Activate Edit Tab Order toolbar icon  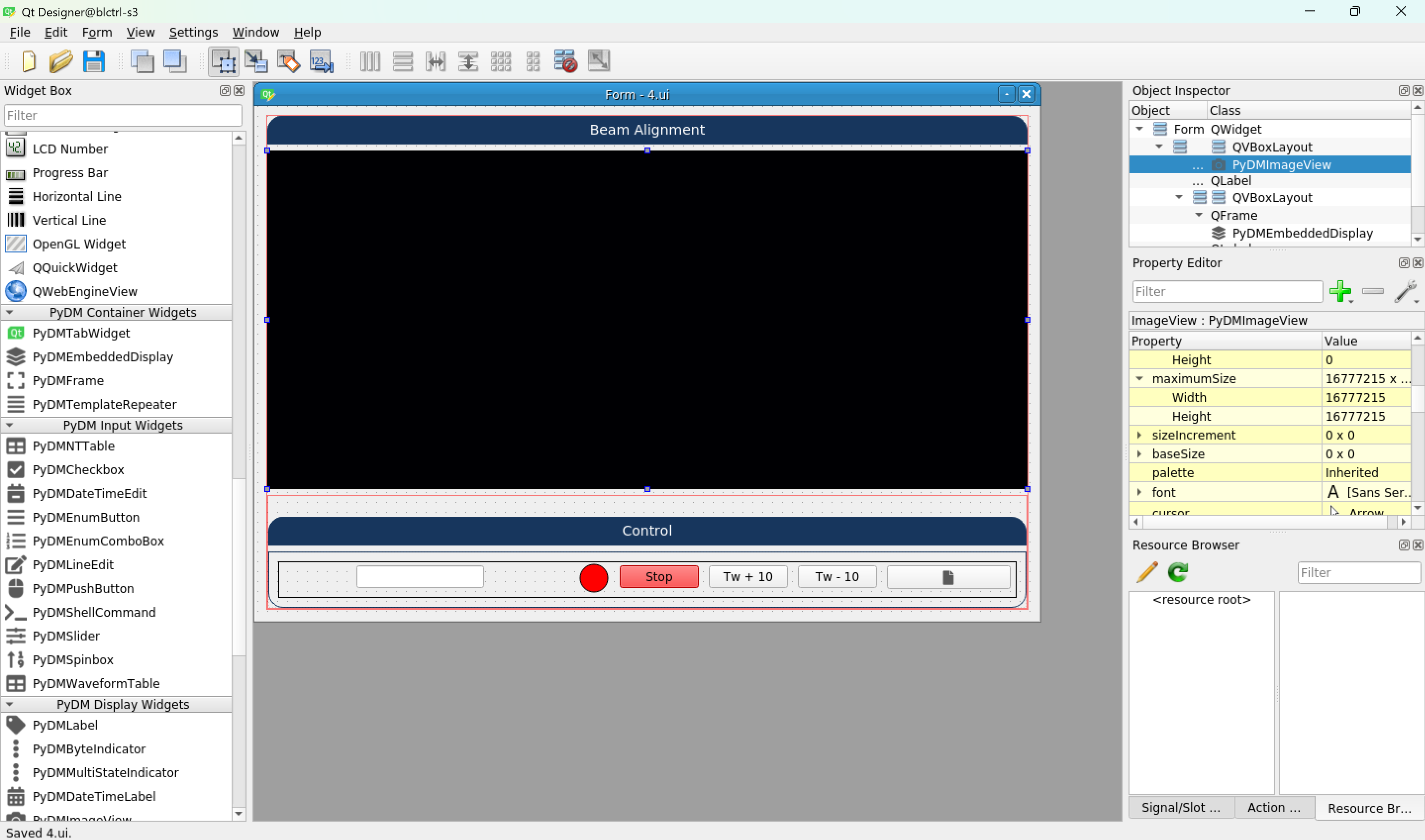pyautogui.click(x=321, y=61)
